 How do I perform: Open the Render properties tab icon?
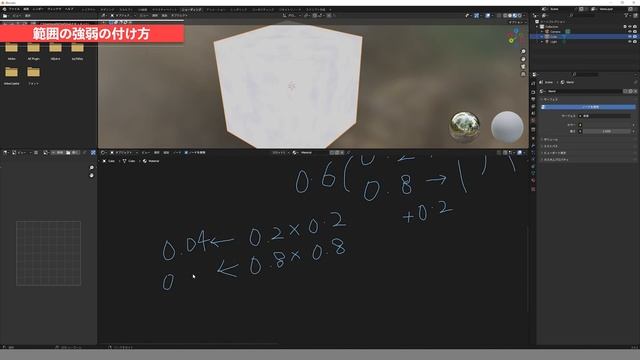click(533, 91)
